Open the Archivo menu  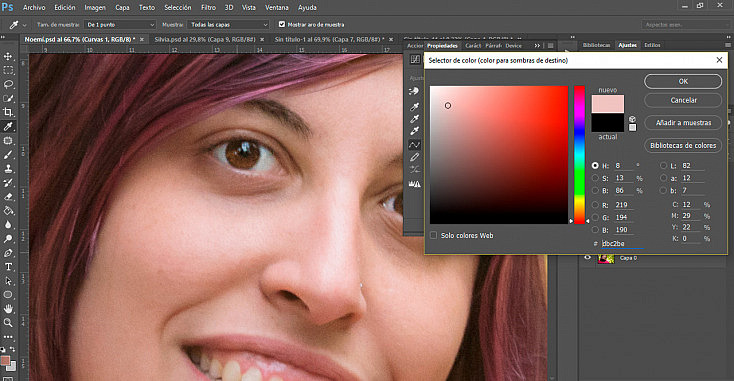(x=34, y=7)
